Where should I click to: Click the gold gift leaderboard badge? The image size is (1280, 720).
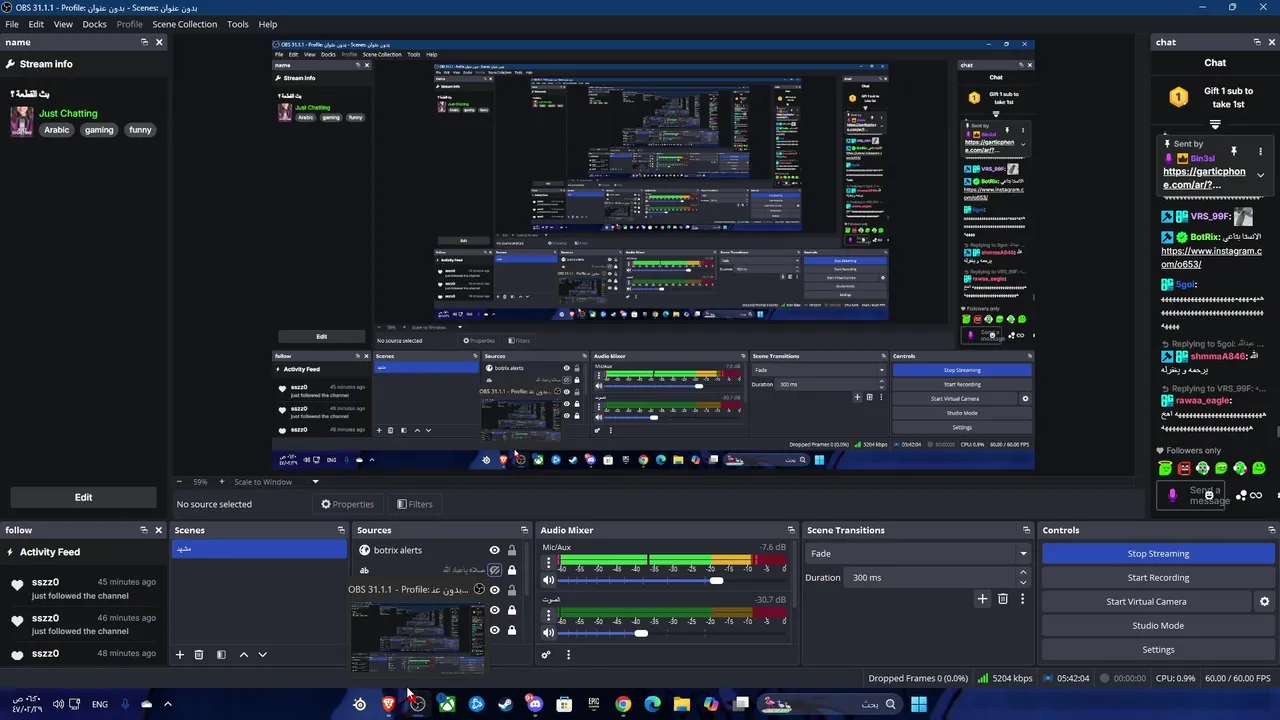click(1178, 97)
